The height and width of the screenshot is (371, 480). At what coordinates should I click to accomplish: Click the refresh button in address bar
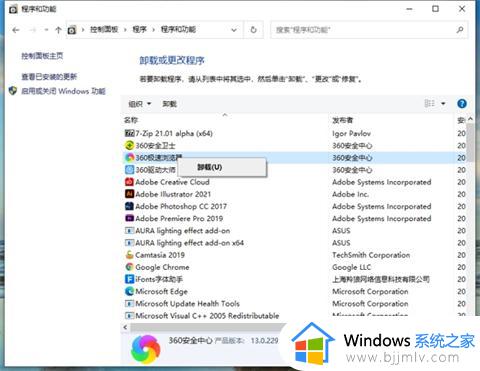(x=253, y=30)
